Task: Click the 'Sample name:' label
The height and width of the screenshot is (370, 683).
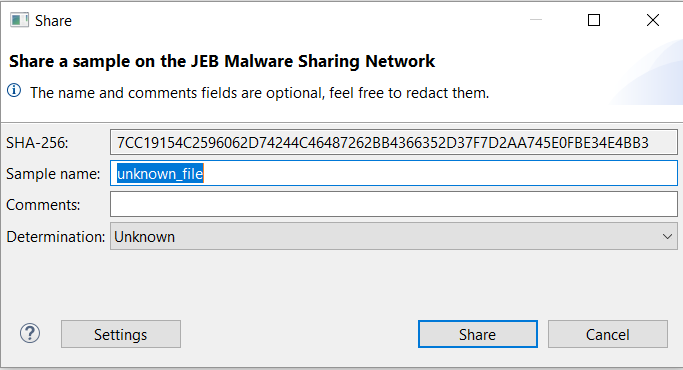Action: [53, 174]
